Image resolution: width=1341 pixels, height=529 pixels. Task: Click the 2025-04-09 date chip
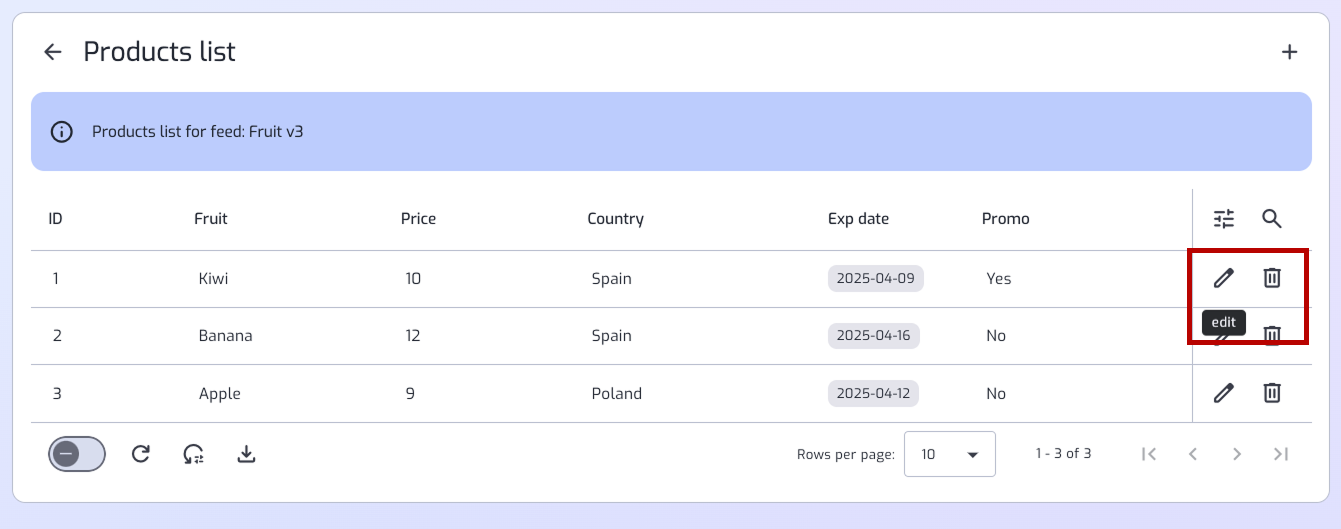click(x=876, y=278)
